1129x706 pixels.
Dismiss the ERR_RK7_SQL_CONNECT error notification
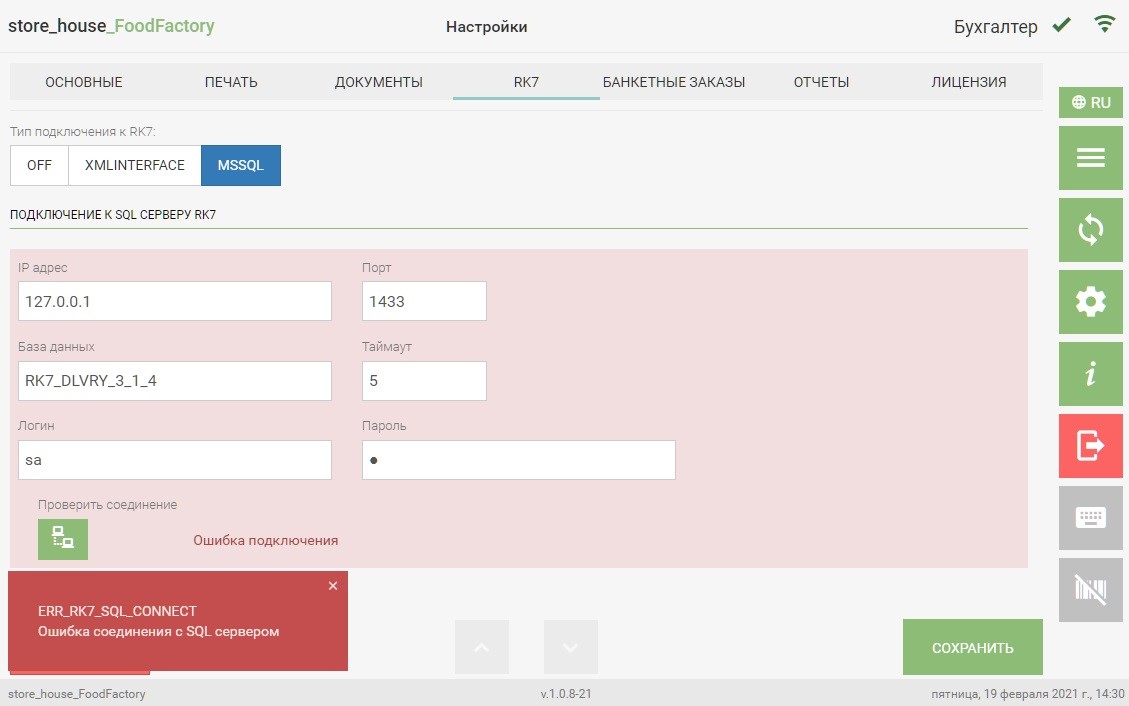(333, 586)
